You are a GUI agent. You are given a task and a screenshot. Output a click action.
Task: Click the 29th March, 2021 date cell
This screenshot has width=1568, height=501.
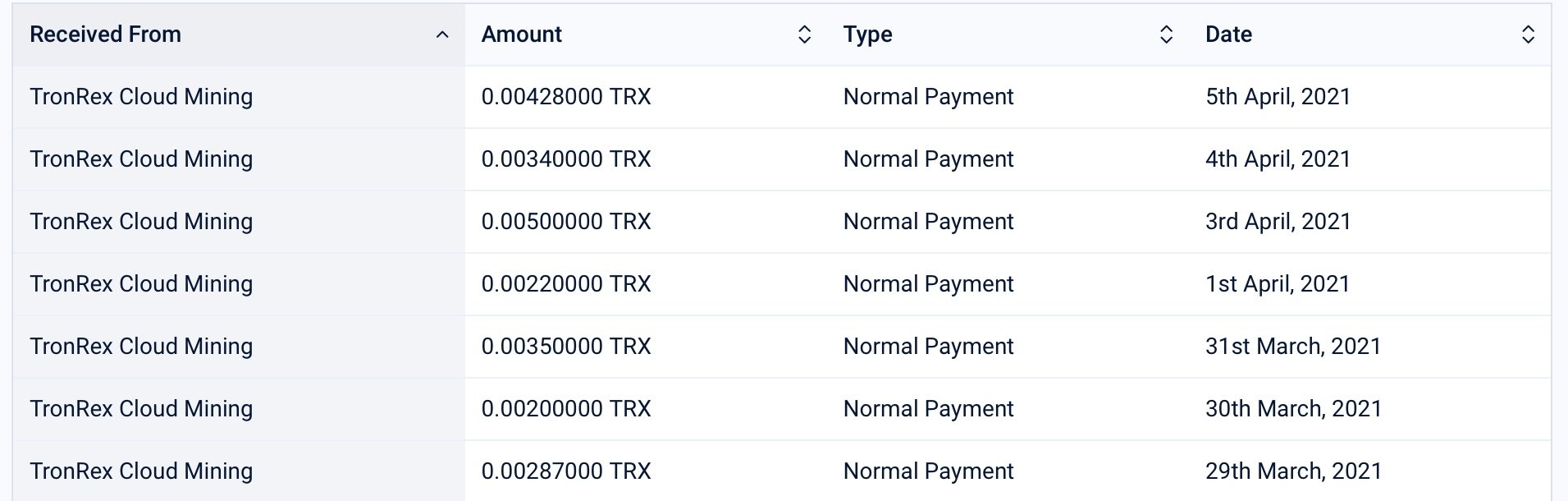point(1293,471)
